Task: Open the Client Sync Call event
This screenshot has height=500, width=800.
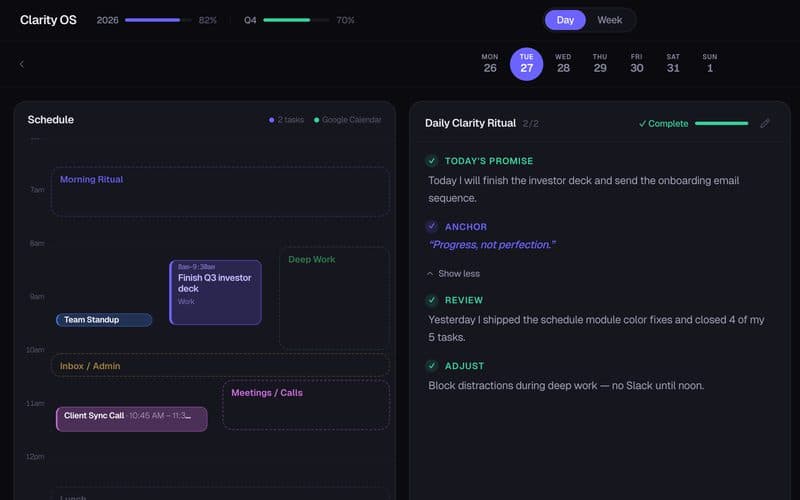Action: coord(132,419)
